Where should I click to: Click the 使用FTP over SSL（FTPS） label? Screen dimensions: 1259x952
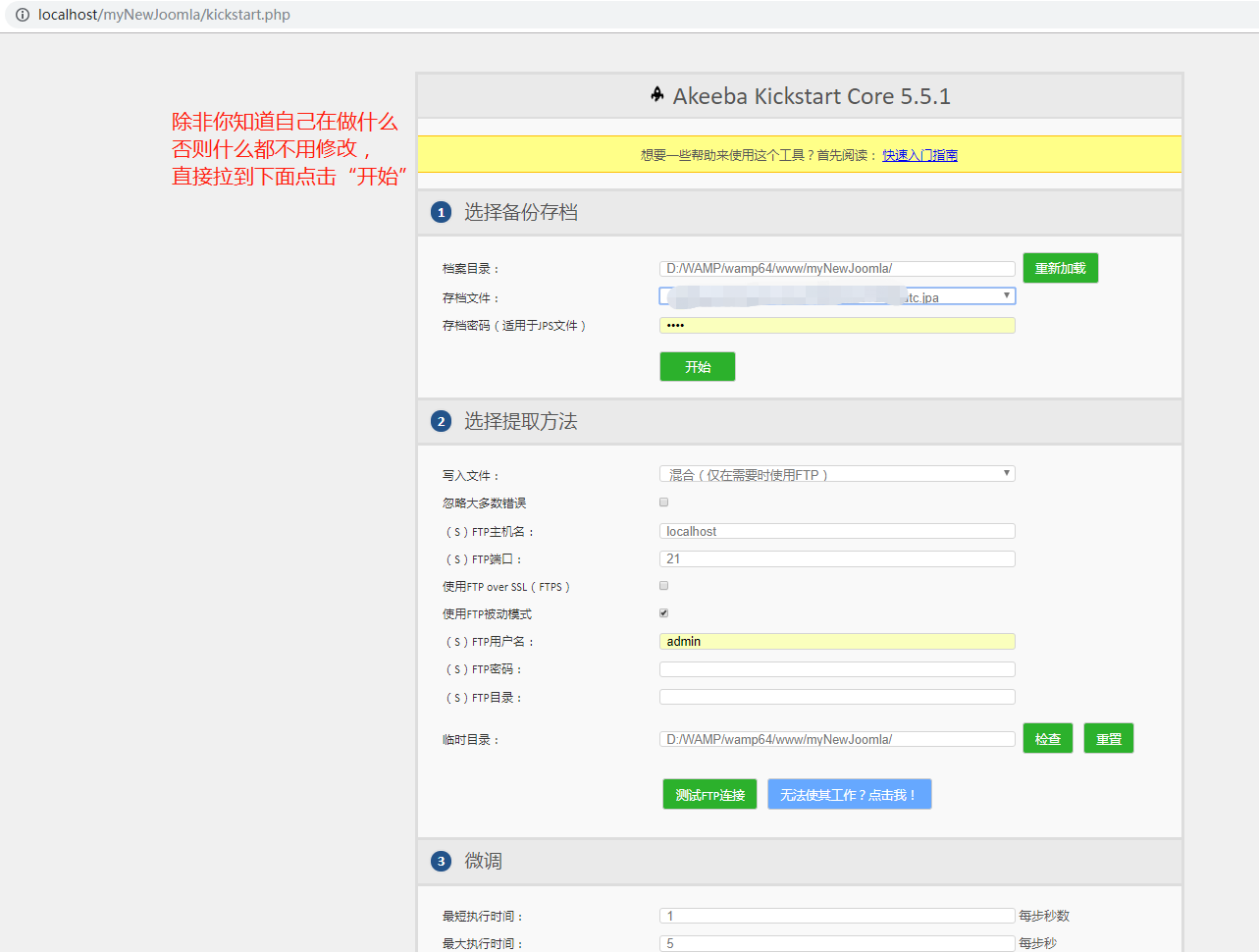pyautogui.click(x=506, y=587)
